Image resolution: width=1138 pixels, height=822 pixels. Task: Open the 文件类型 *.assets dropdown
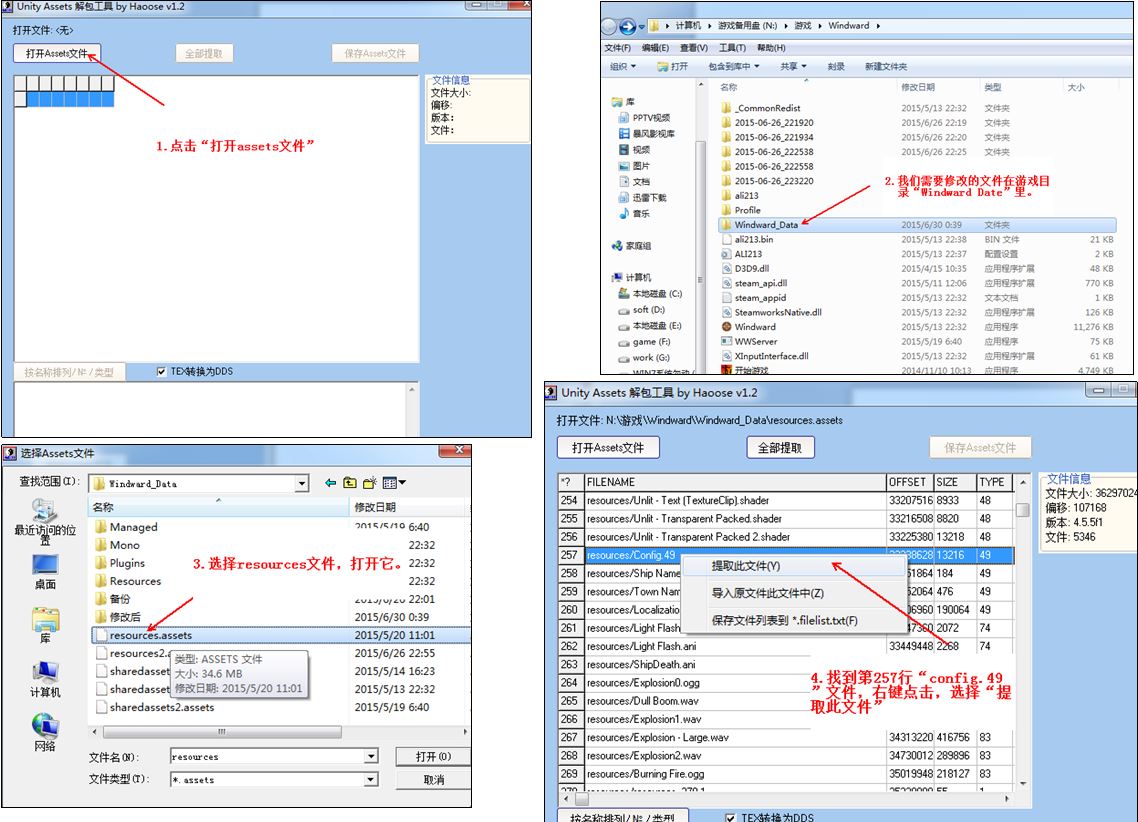(371, 780)
